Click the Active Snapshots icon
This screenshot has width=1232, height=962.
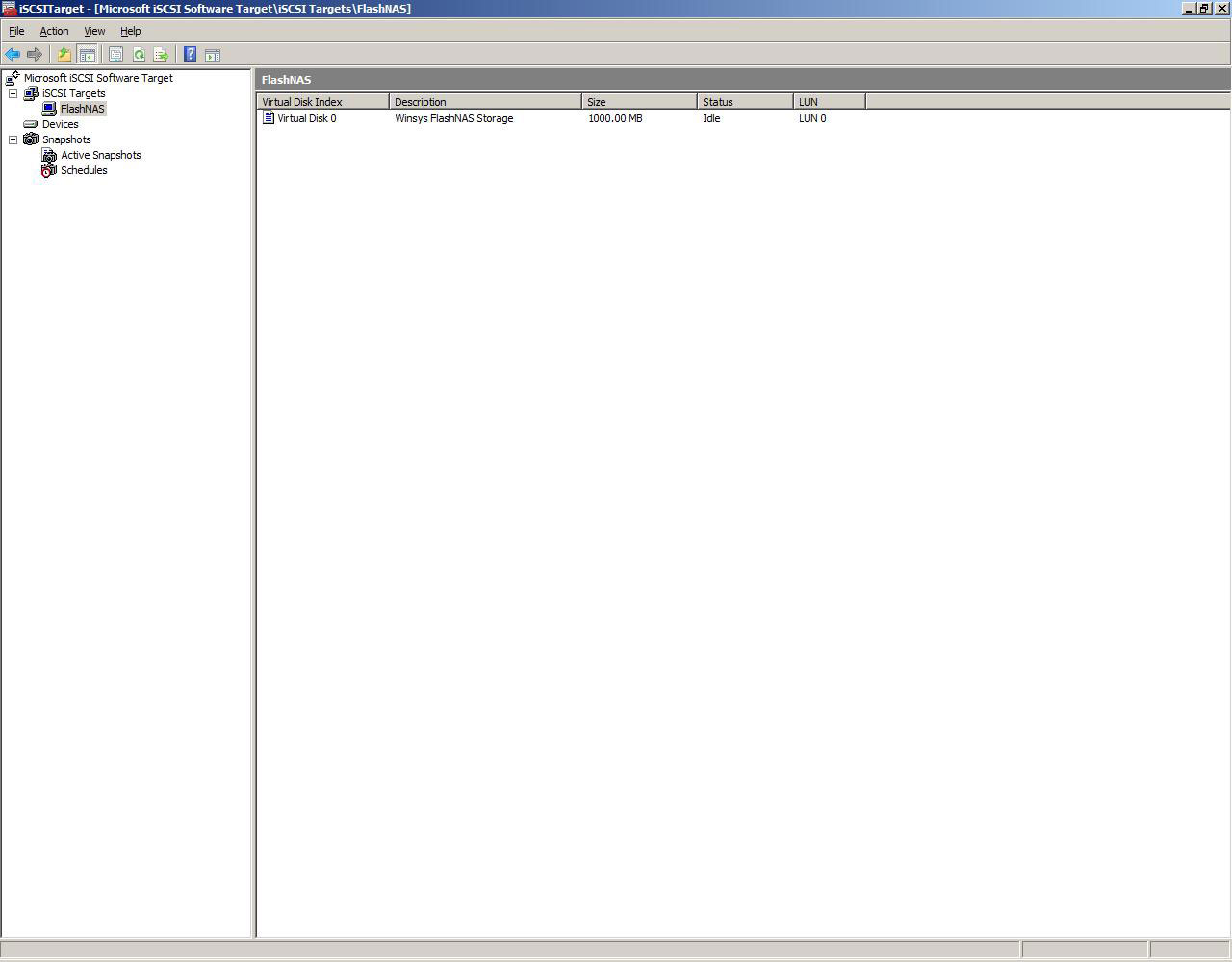pyautogui.click(x=49, y=155)
